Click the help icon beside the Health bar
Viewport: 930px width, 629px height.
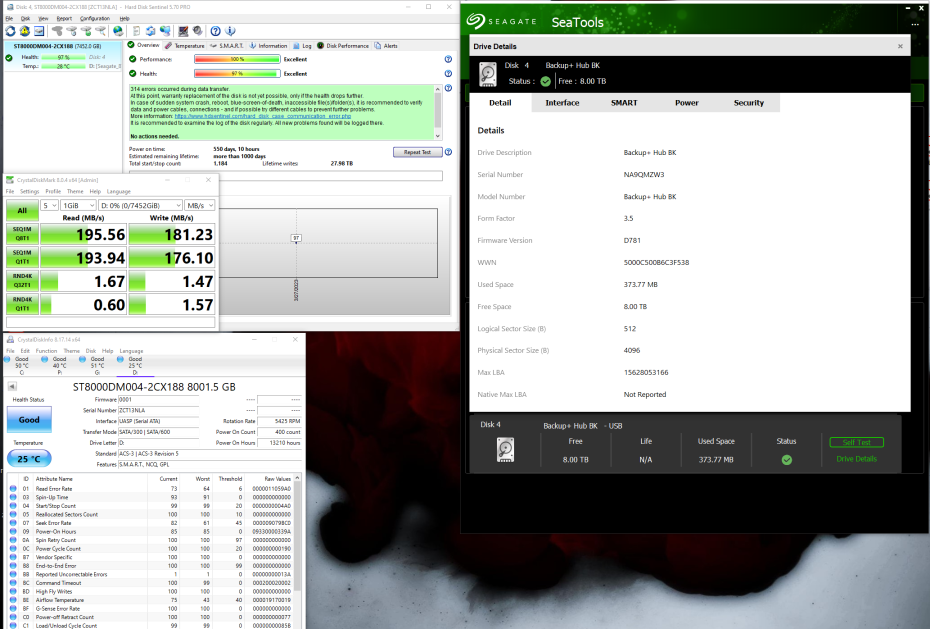click(448, 74)
